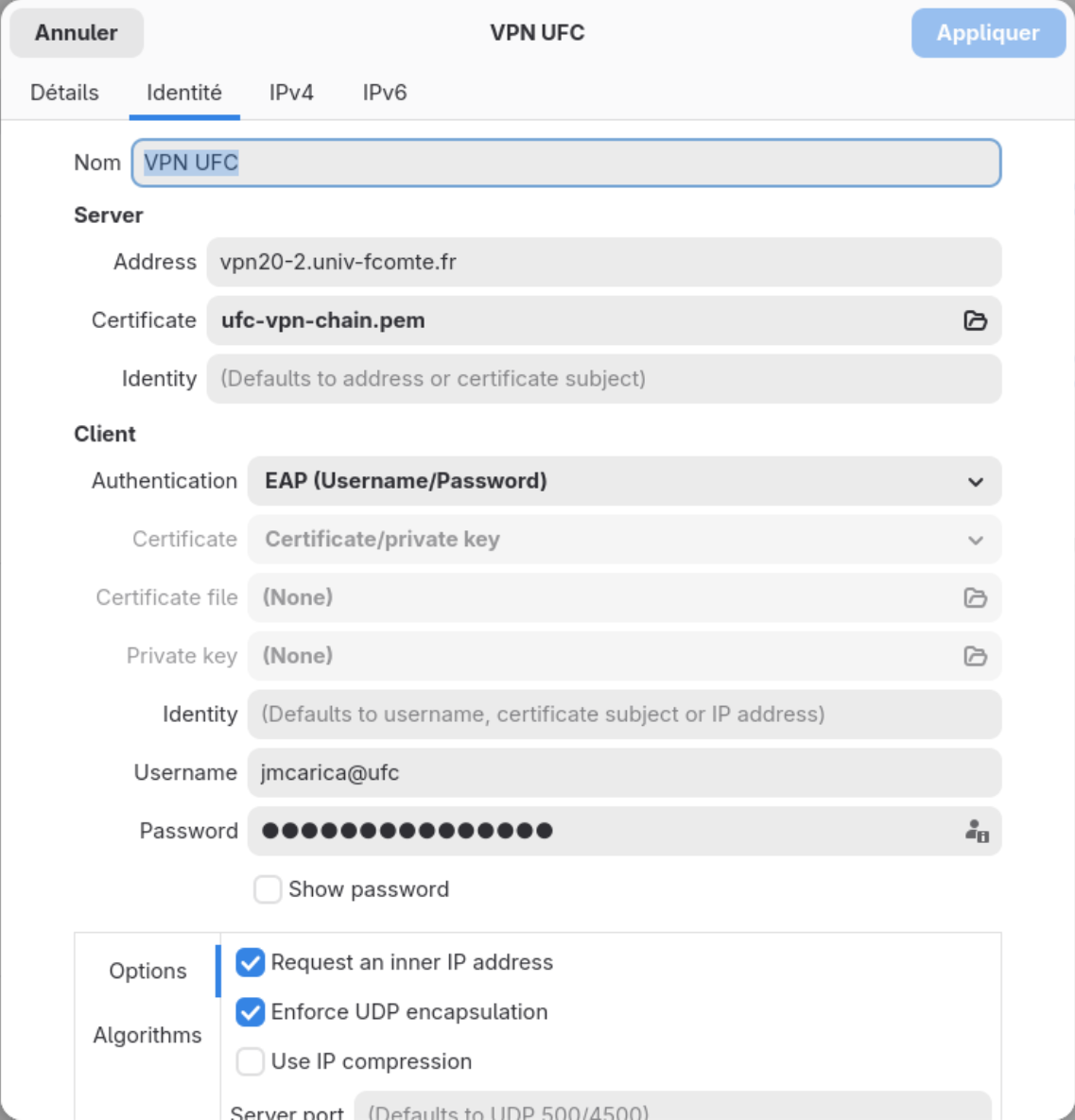This screenshot has width=1075, height=1120.
Task: Click the Annuler button
Action: point(77,33)
